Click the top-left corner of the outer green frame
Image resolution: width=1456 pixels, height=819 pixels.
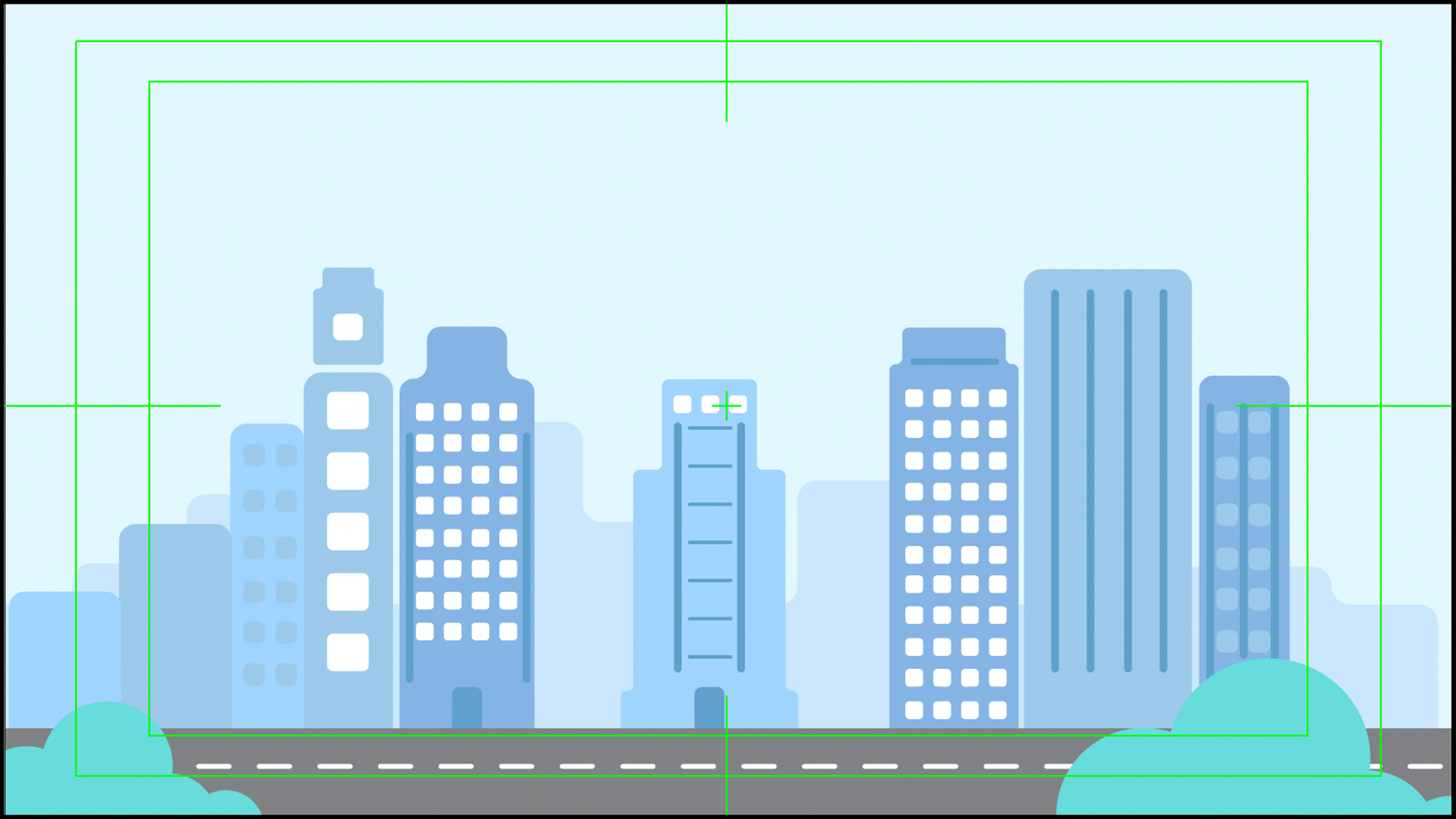(76, 41)
